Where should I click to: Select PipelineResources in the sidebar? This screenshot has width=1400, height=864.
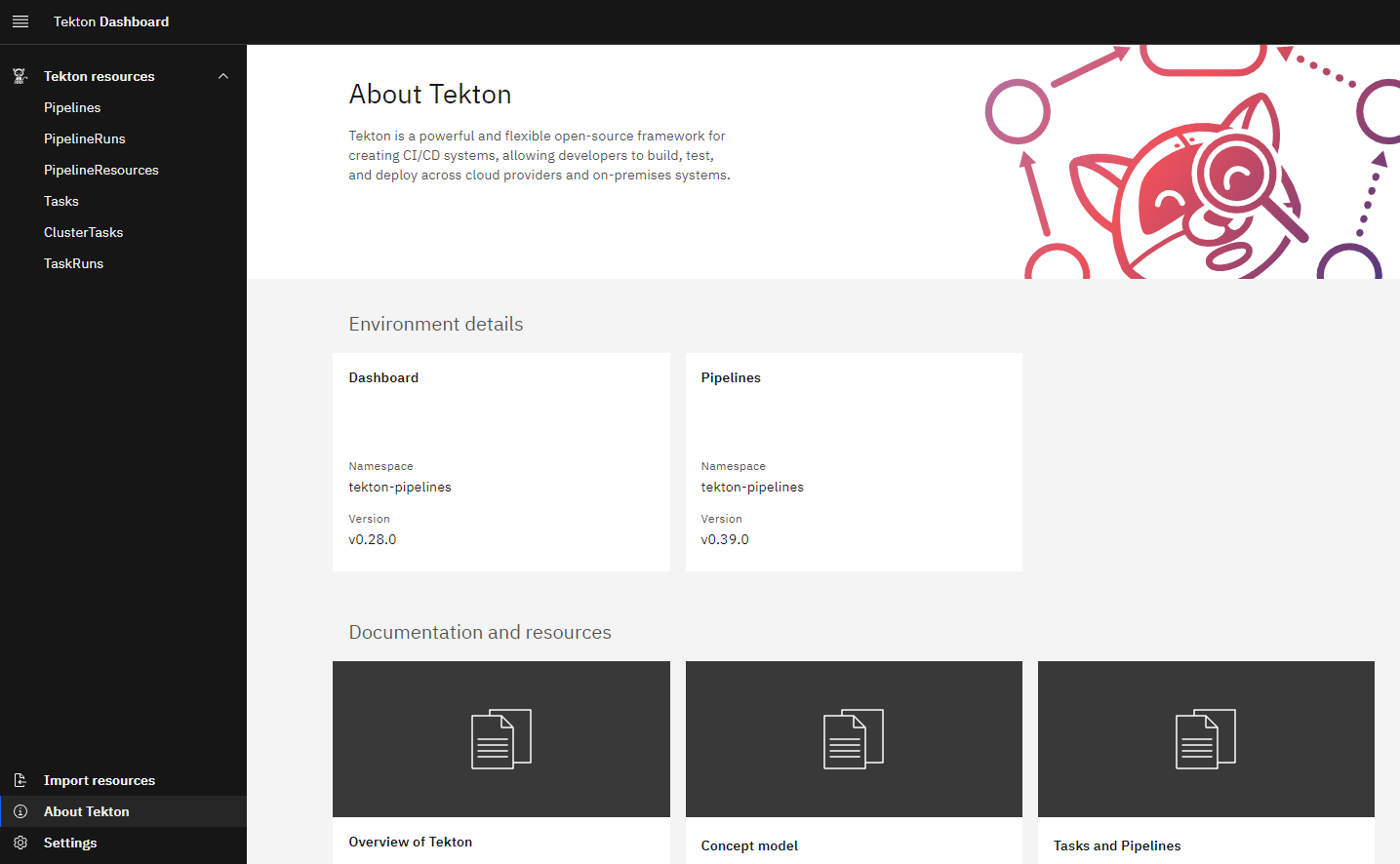101,170
